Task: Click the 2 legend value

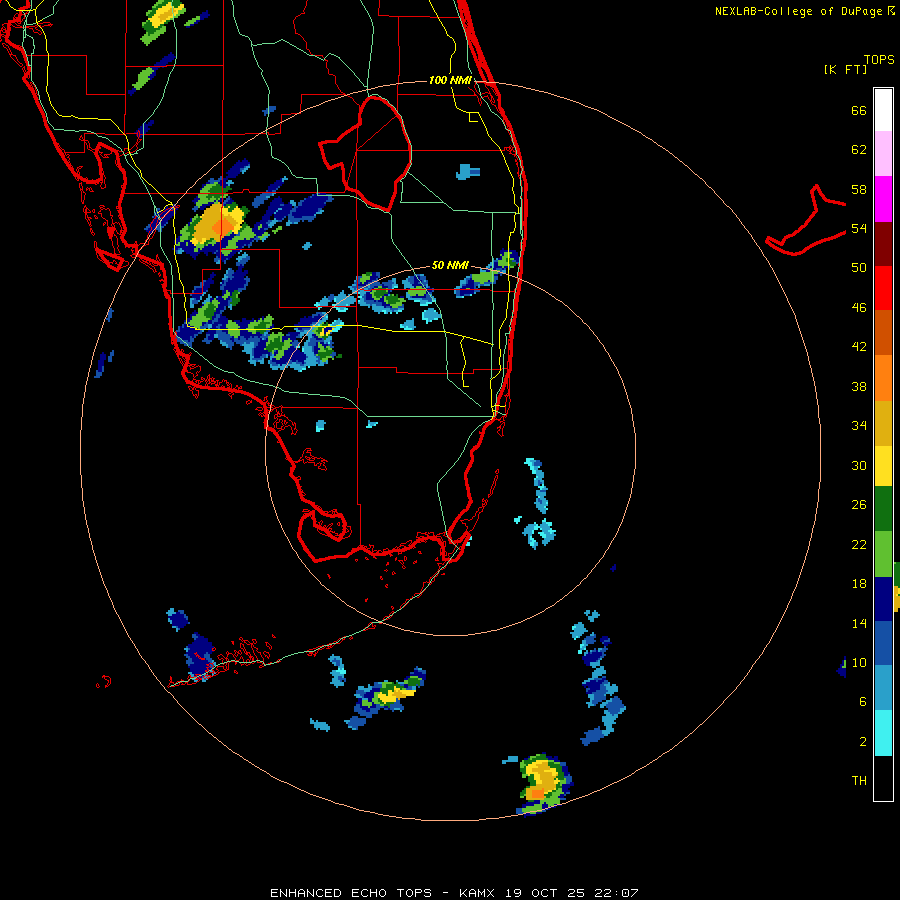Action: click(863, 742)
